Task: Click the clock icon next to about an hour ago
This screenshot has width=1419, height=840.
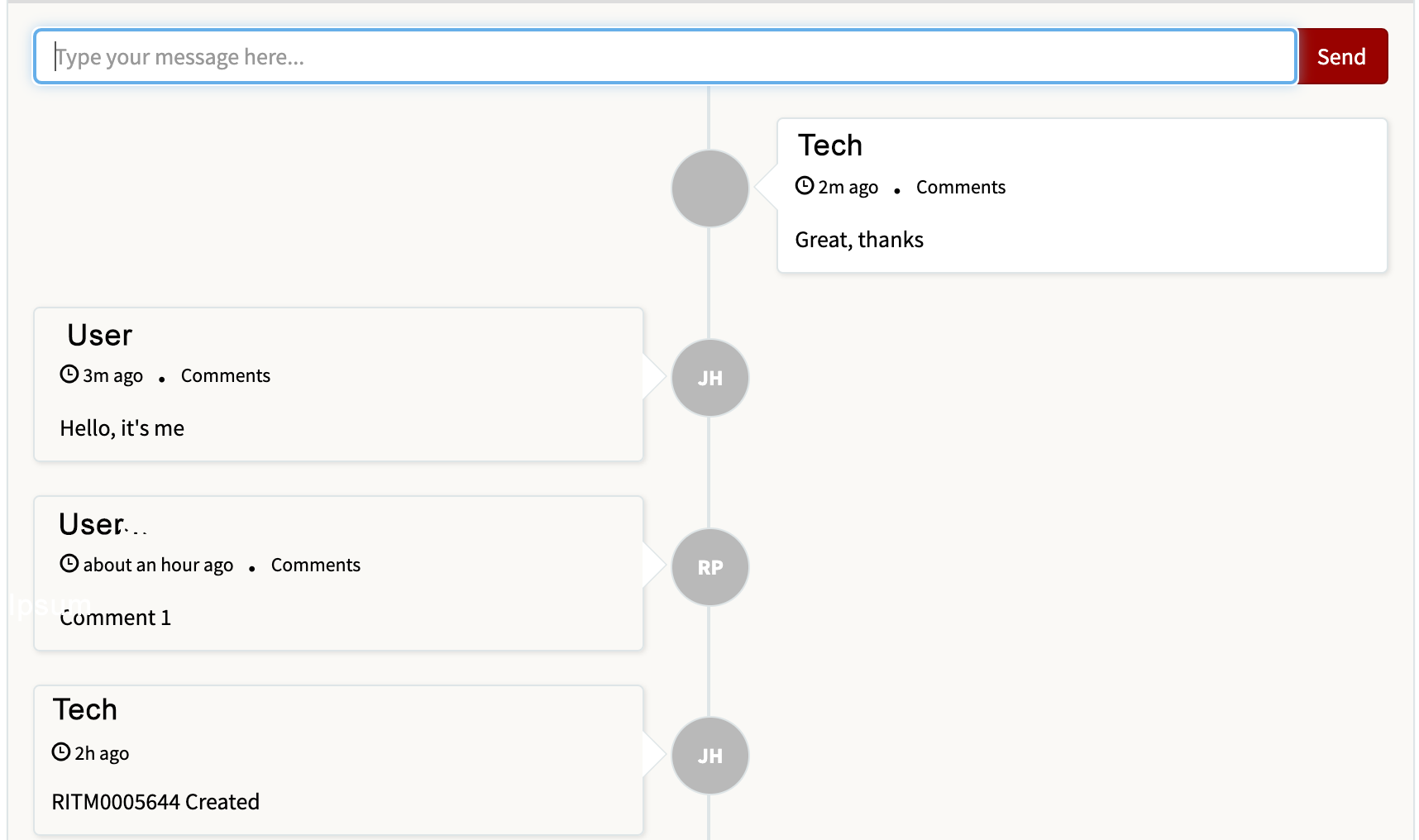Action: tap(68, 563)
